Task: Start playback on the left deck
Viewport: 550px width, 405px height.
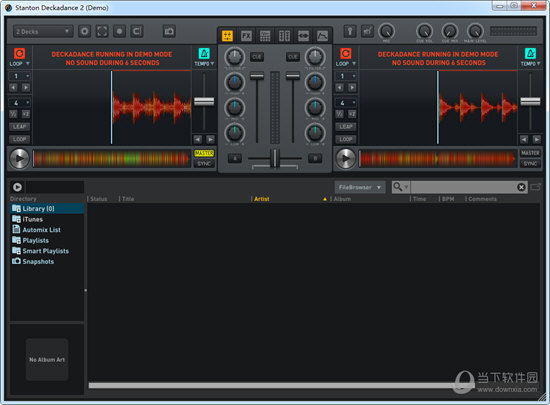Action: [x=19, y=158]
